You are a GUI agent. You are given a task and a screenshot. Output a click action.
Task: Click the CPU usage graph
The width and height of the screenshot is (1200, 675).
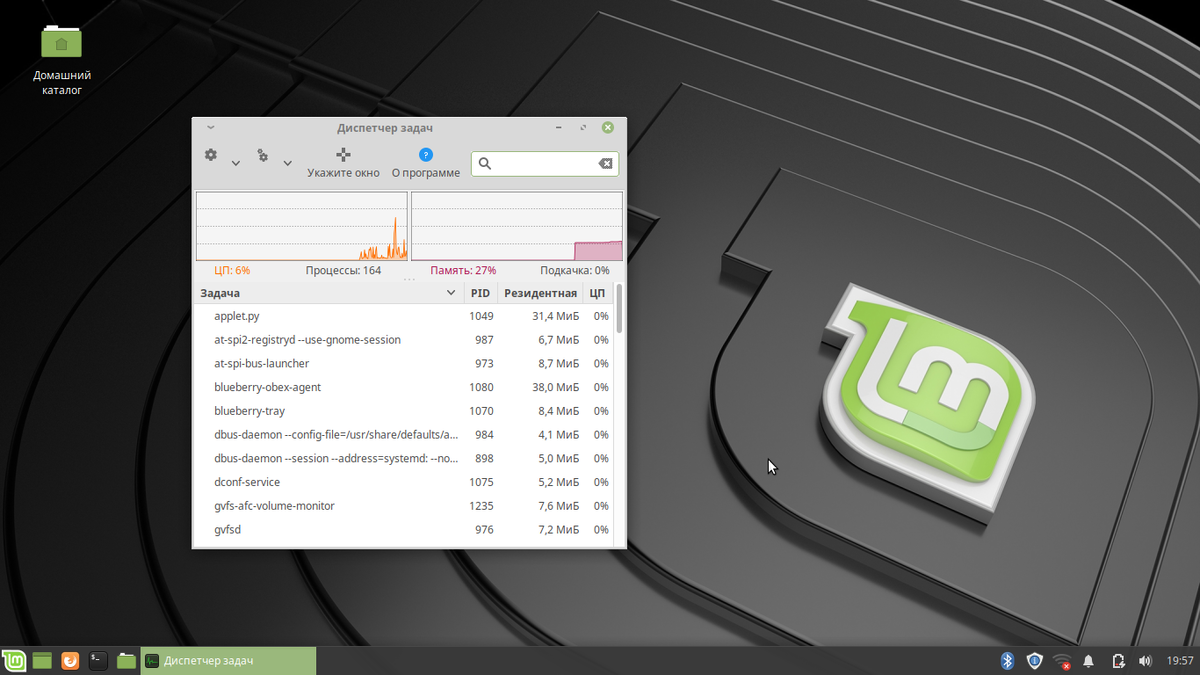tap(302, 226)
